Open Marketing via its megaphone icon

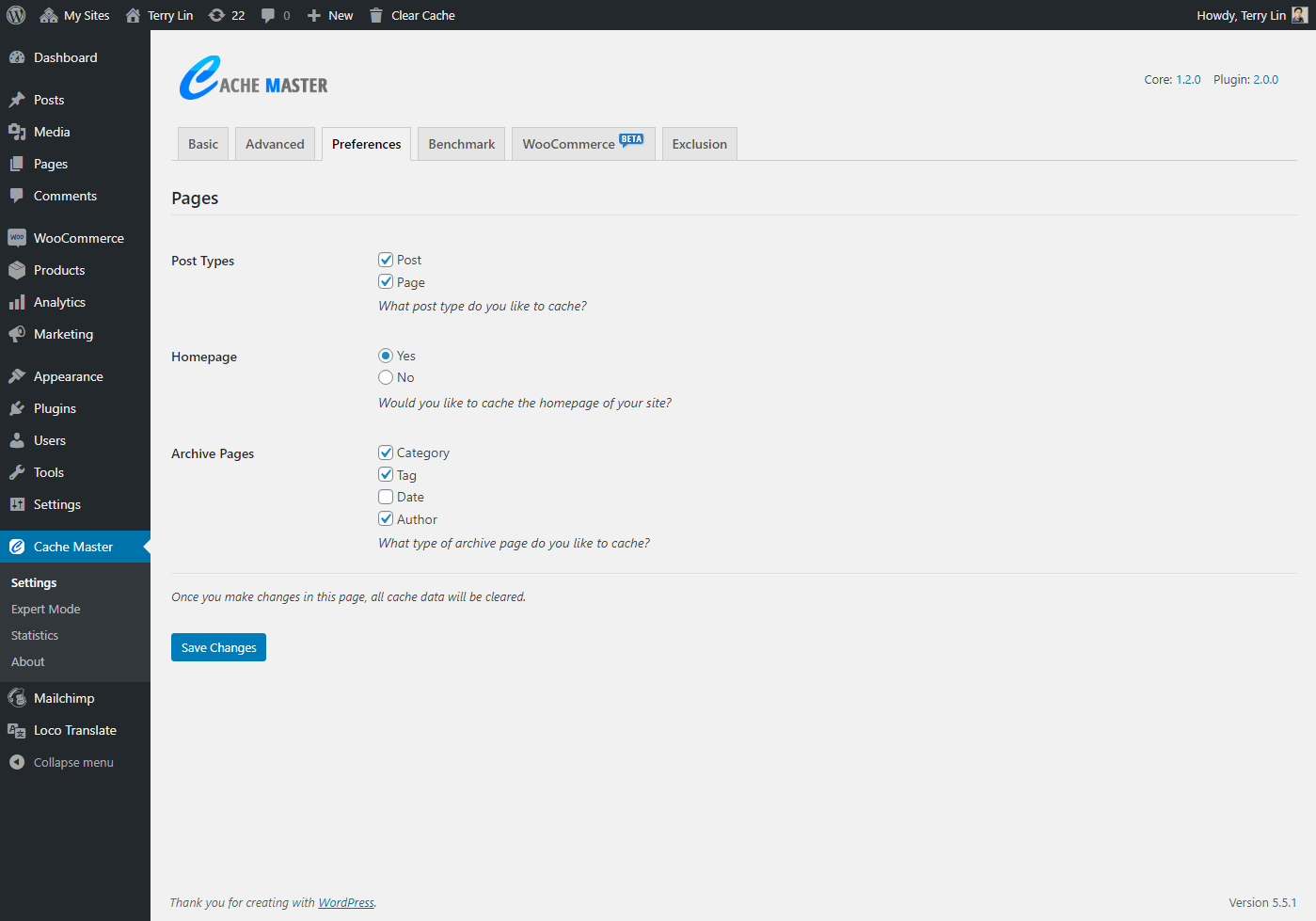pyautogui.click(x=17, y=334)
